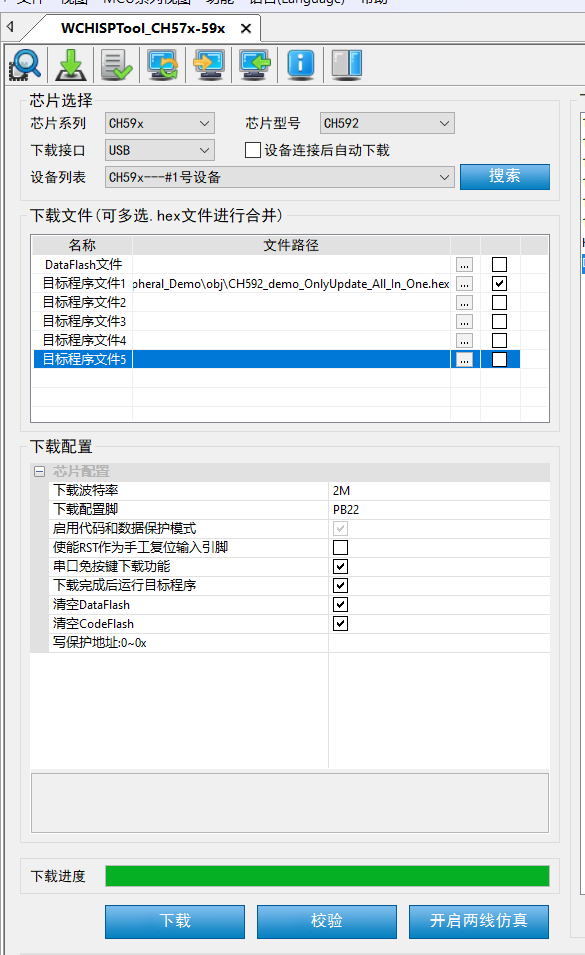The width and height of the screenshot is (585, 955).
Task: Click the 名称 column header
Action: 82,245
